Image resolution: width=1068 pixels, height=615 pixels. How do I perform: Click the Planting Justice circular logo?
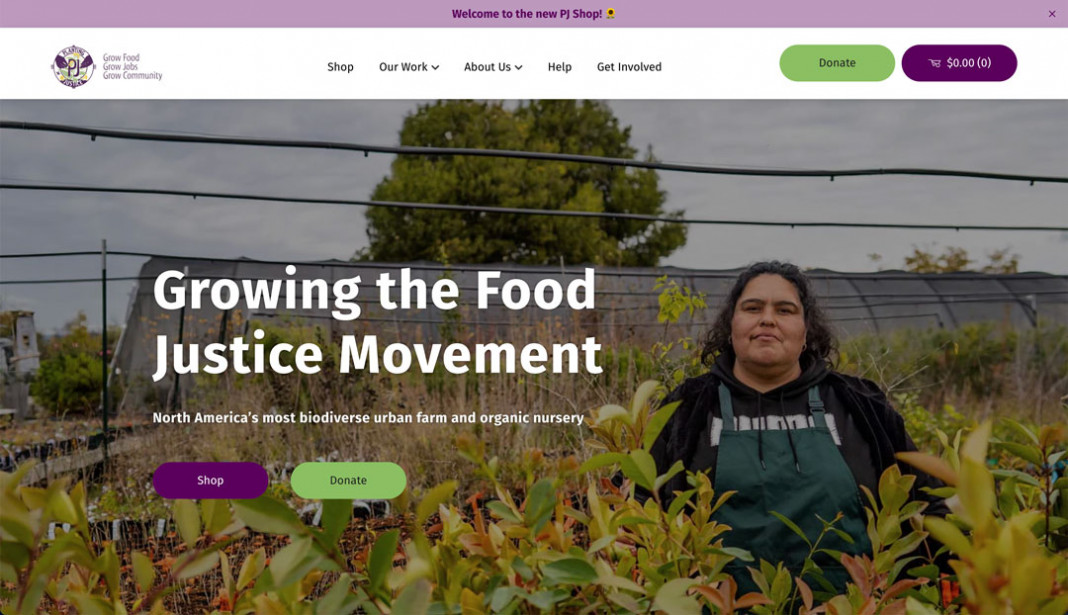pos(73,66)
